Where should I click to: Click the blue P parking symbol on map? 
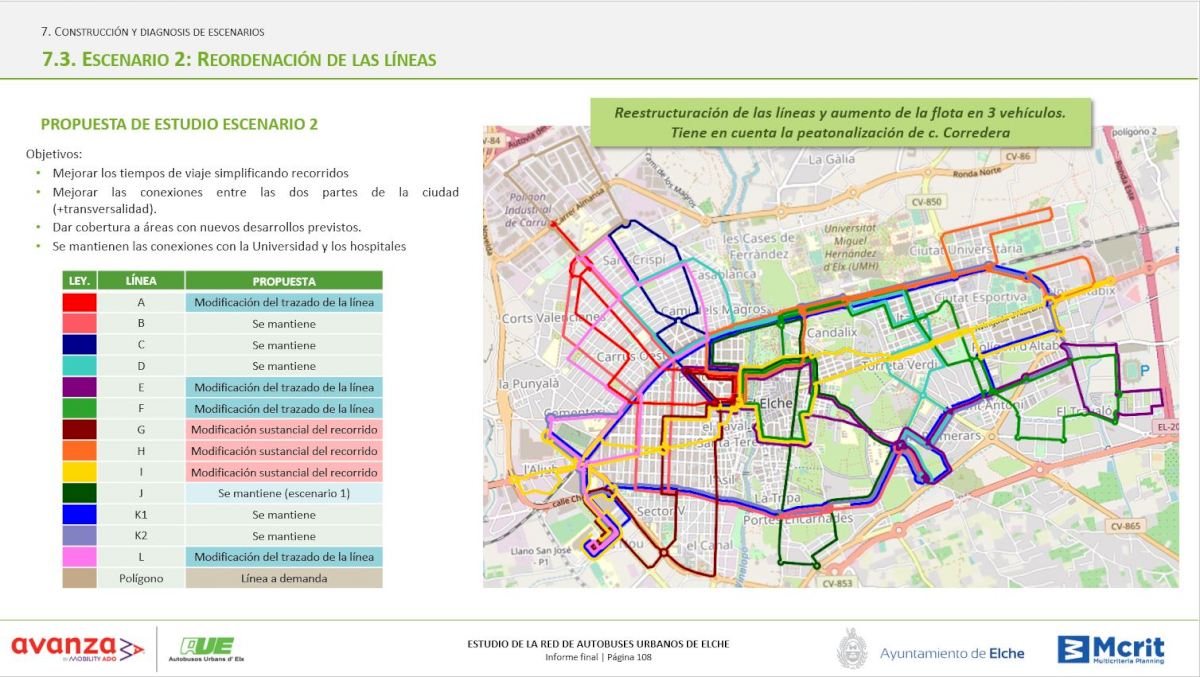pyautogui.click(x=1144, y=370)
